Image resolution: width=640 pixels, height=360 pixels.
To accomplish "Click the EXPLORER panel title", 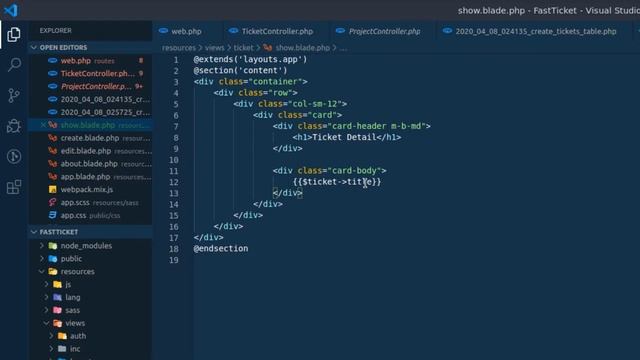I will [56, 31].
